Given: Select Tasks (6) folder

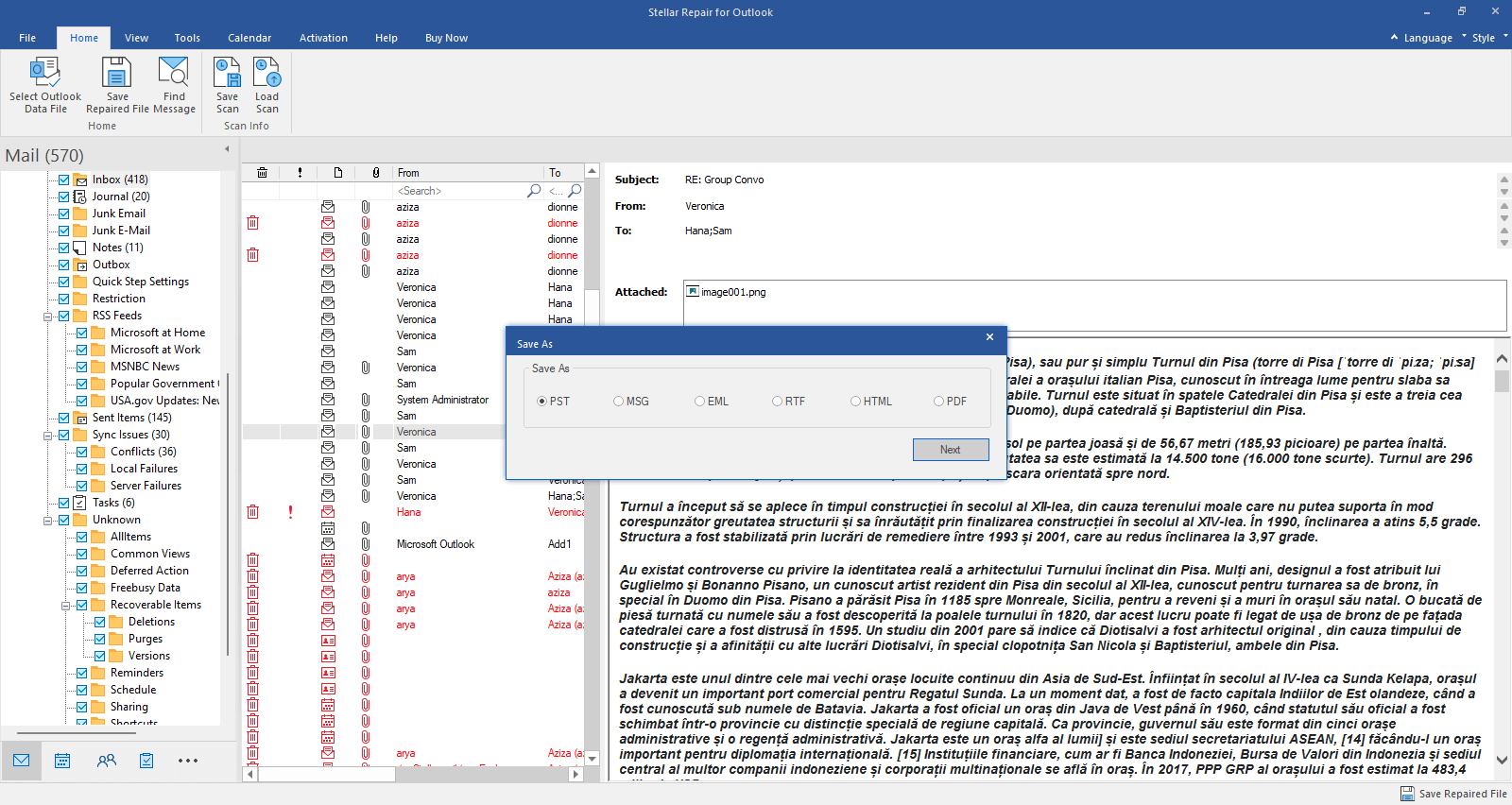Looking at the screenshot, I should (113, 503).
